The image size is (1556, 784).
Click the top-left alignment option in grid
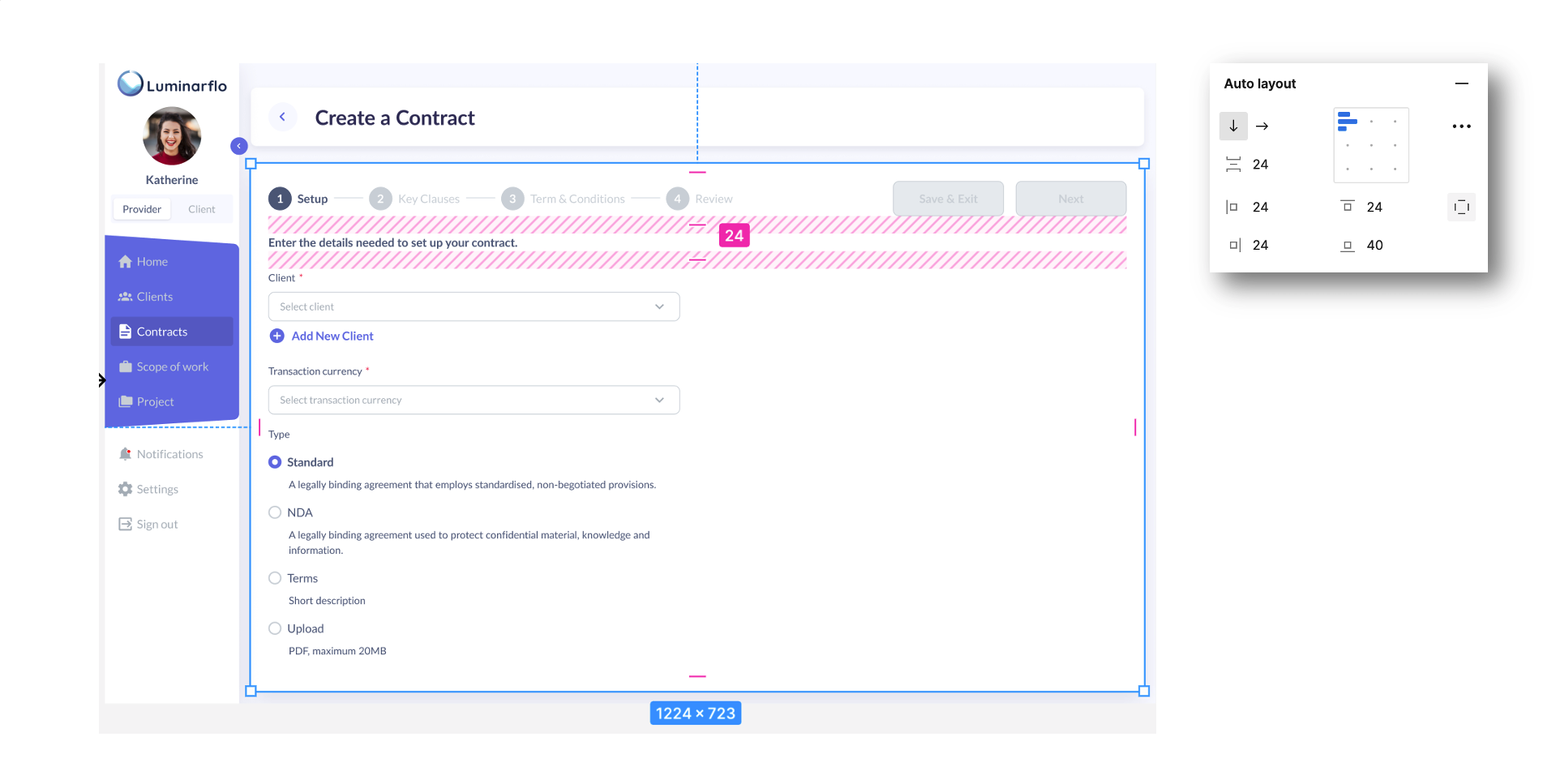coord(1348,122)
